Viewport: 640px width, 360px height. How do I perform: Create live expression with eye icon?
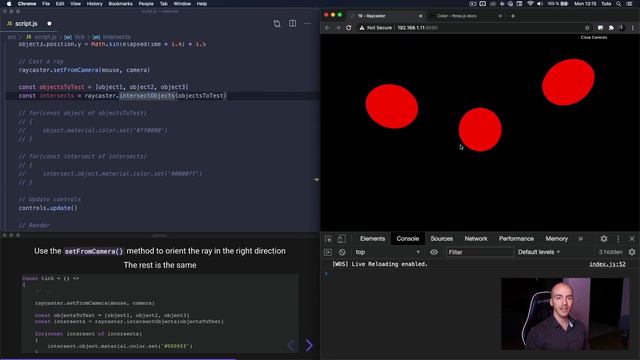tap(434, 252)
